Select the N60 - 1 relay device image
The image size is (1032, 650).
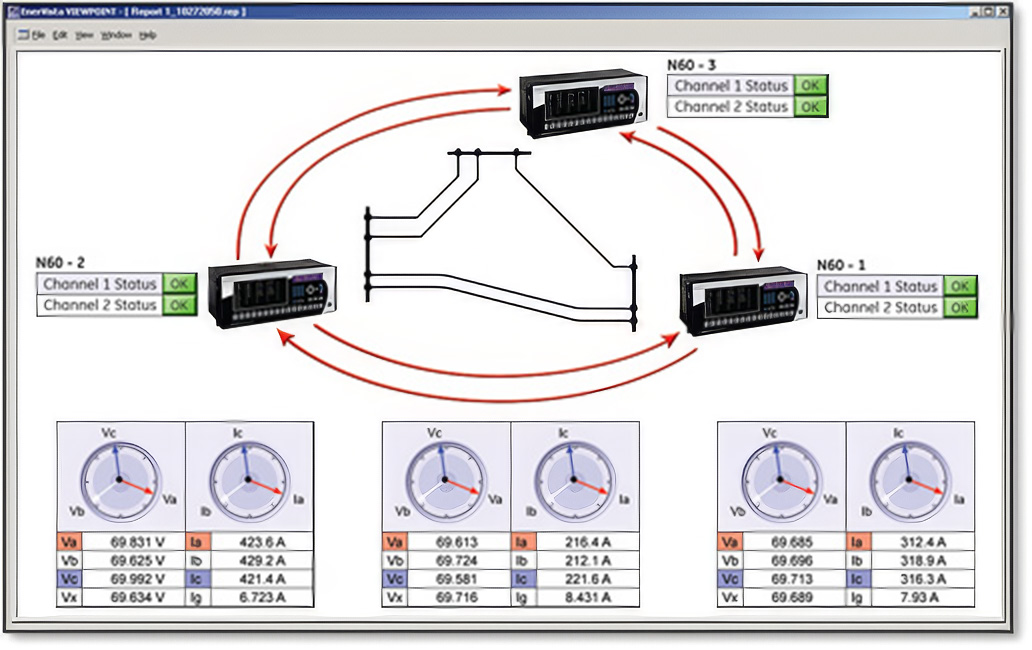[x=743, y=301]
